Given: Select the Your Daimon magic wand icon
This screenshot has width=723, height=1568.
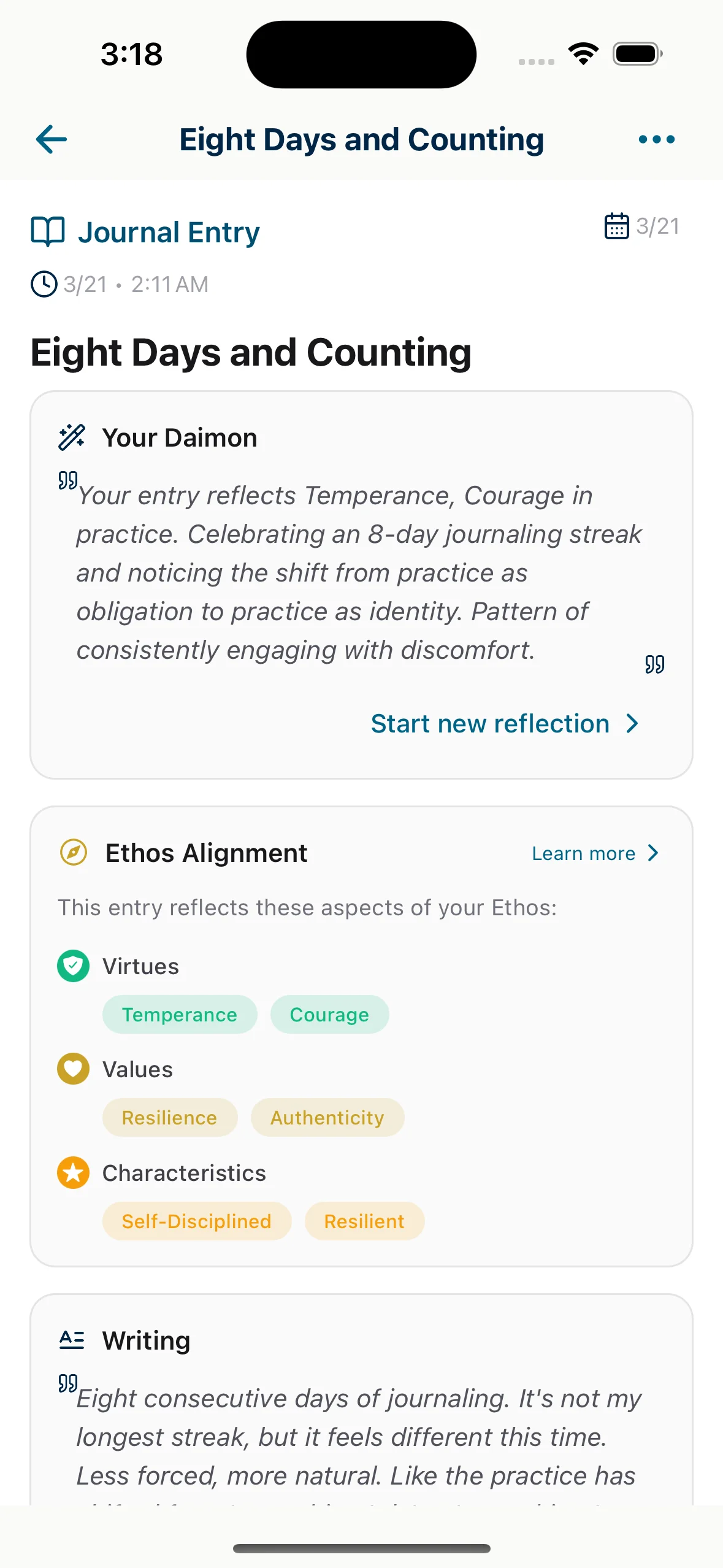Looking at the screenshot, I should [x=72, y=437].
